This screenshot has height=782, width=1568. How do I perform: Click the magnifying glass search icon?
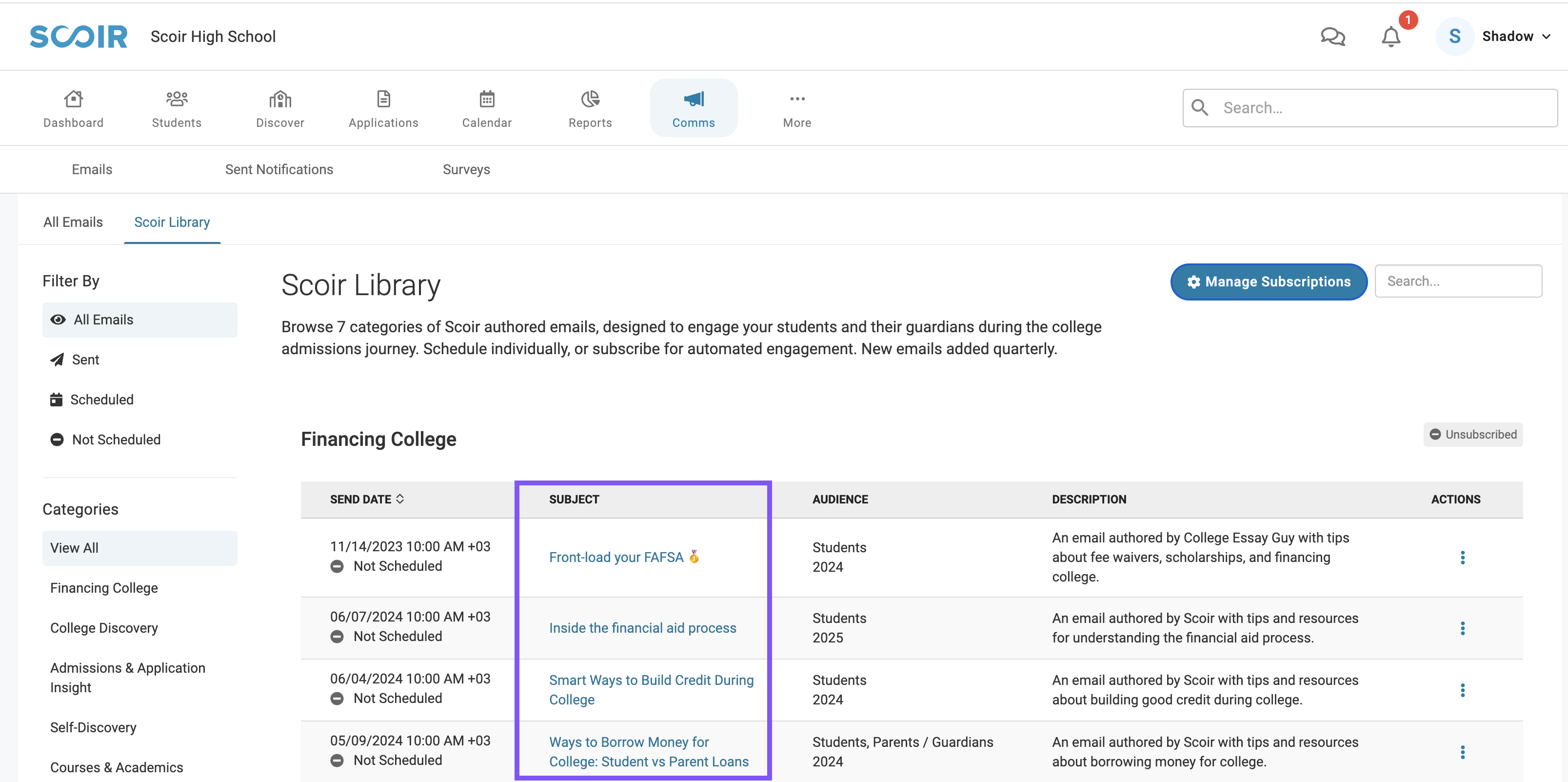pos(1200,107)
